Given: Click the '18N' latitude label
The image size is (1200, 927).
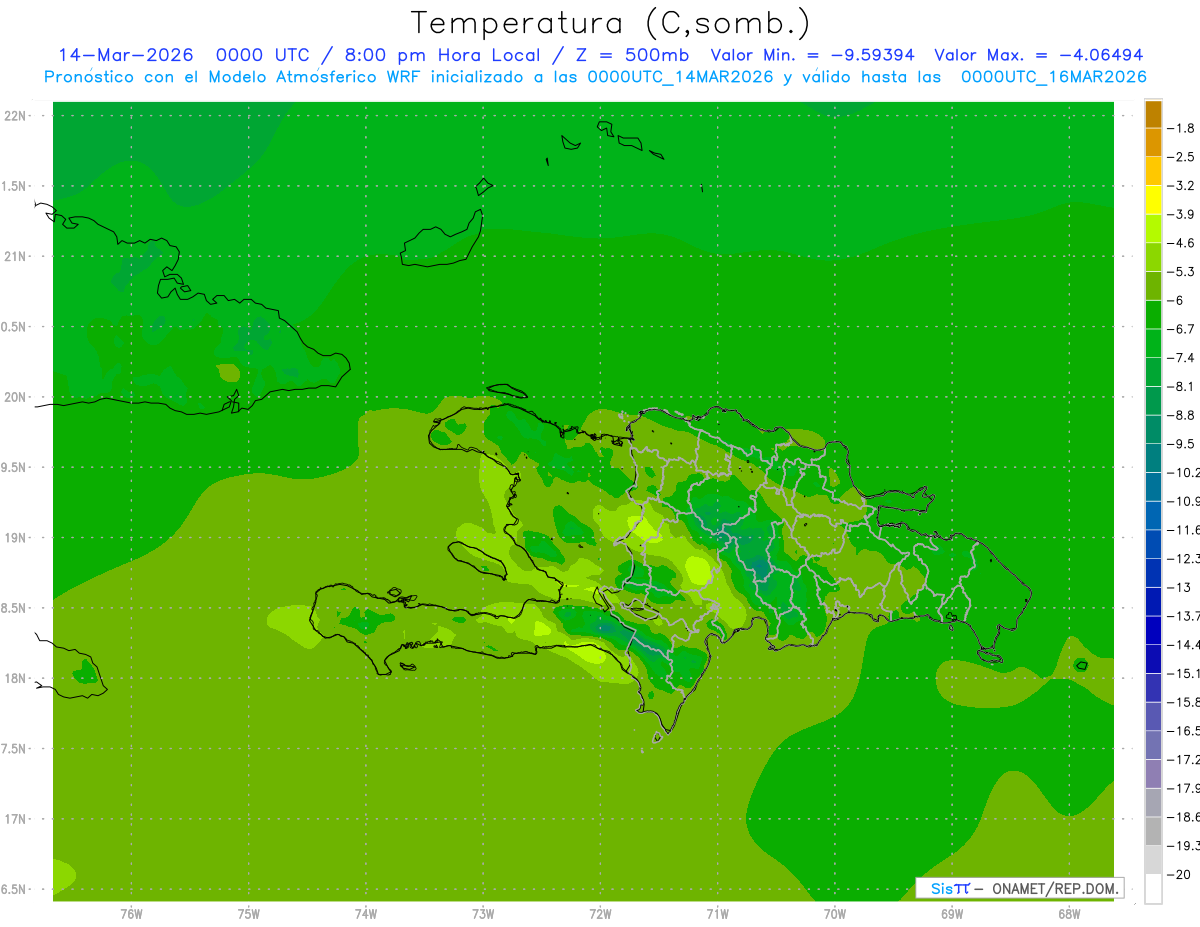Looking at the screenshot, I should [x=17, y=679].
